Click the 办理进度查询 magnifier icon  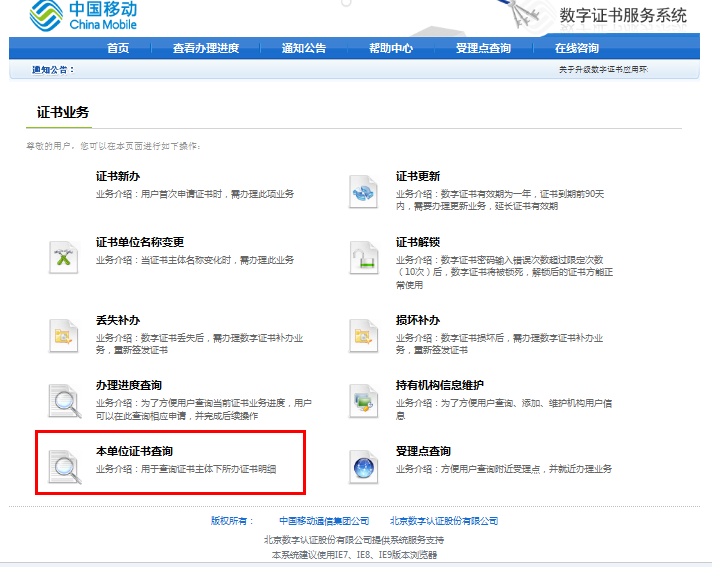64,400
